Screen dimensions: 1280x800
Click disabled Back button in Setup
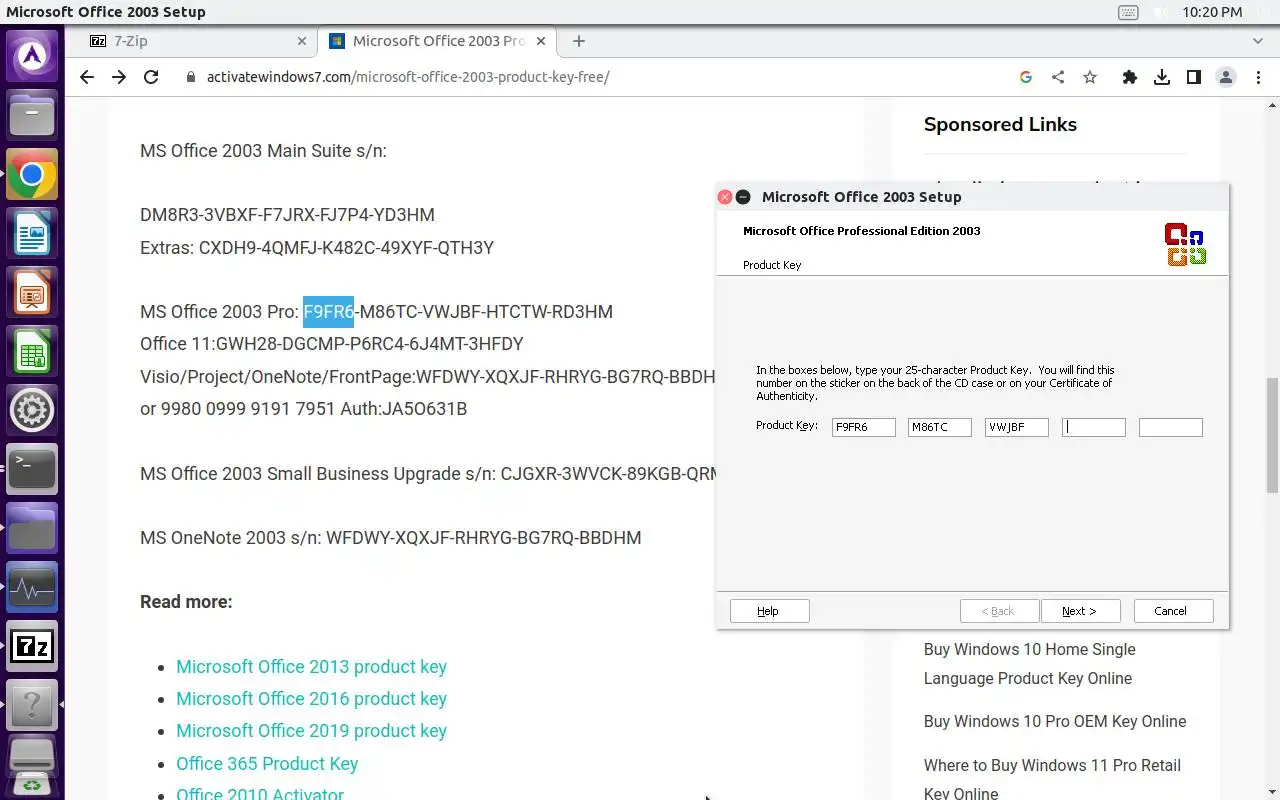pos(999,611)
